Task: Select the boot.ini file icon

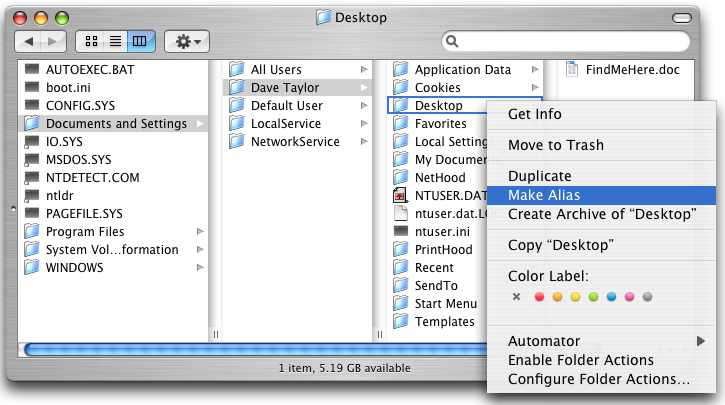Action: [x=32, y=87]
